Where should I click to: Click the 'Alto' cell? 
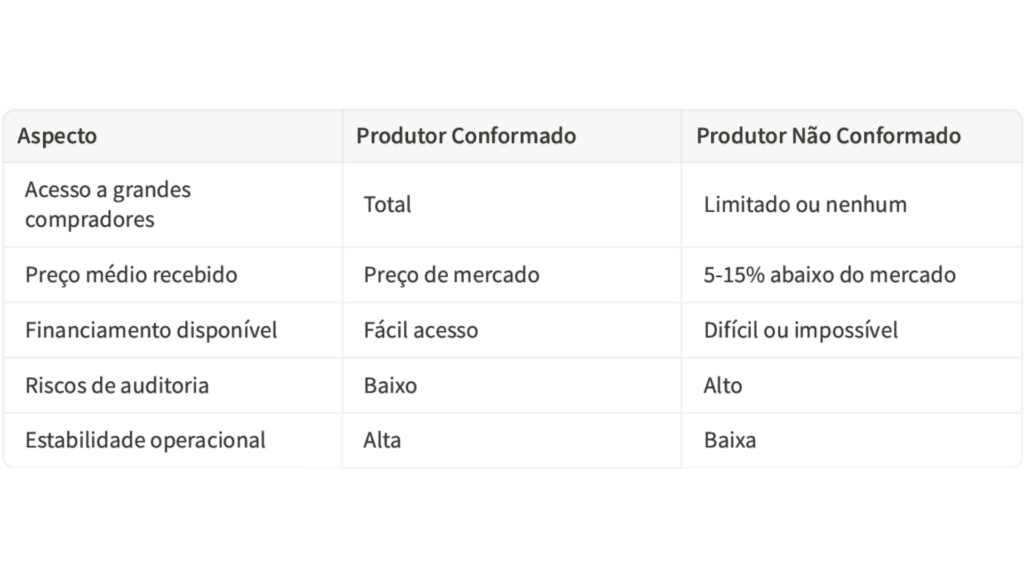(x=723, y=384)
